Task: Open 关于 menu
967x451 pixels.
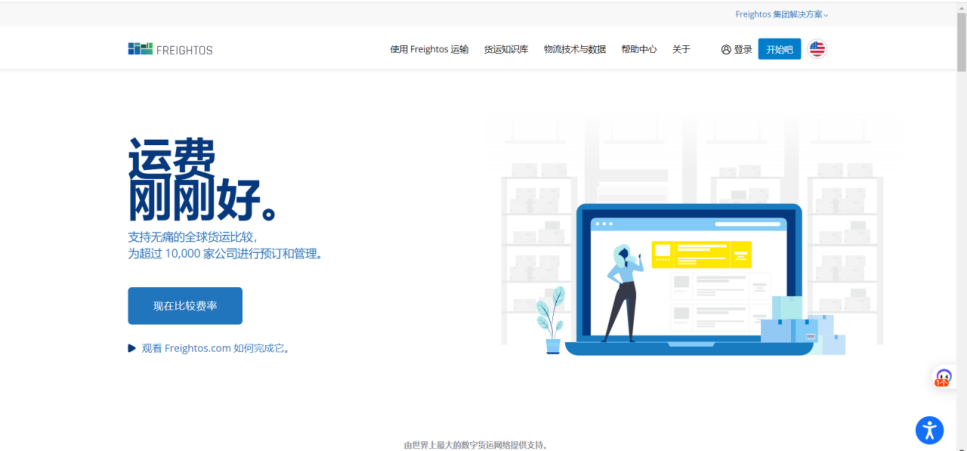Action: 681,49
